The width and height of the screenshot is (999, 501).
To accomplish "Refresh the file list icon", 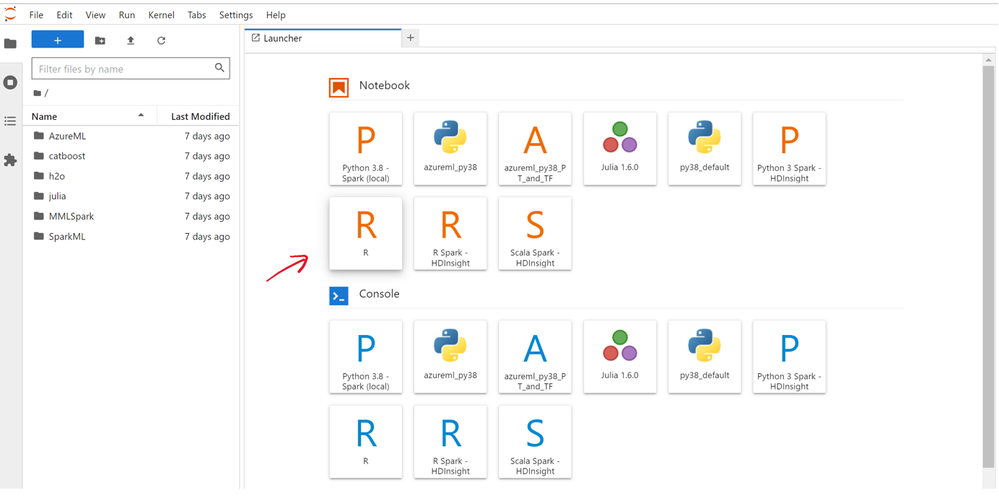I will click(161, 40).
